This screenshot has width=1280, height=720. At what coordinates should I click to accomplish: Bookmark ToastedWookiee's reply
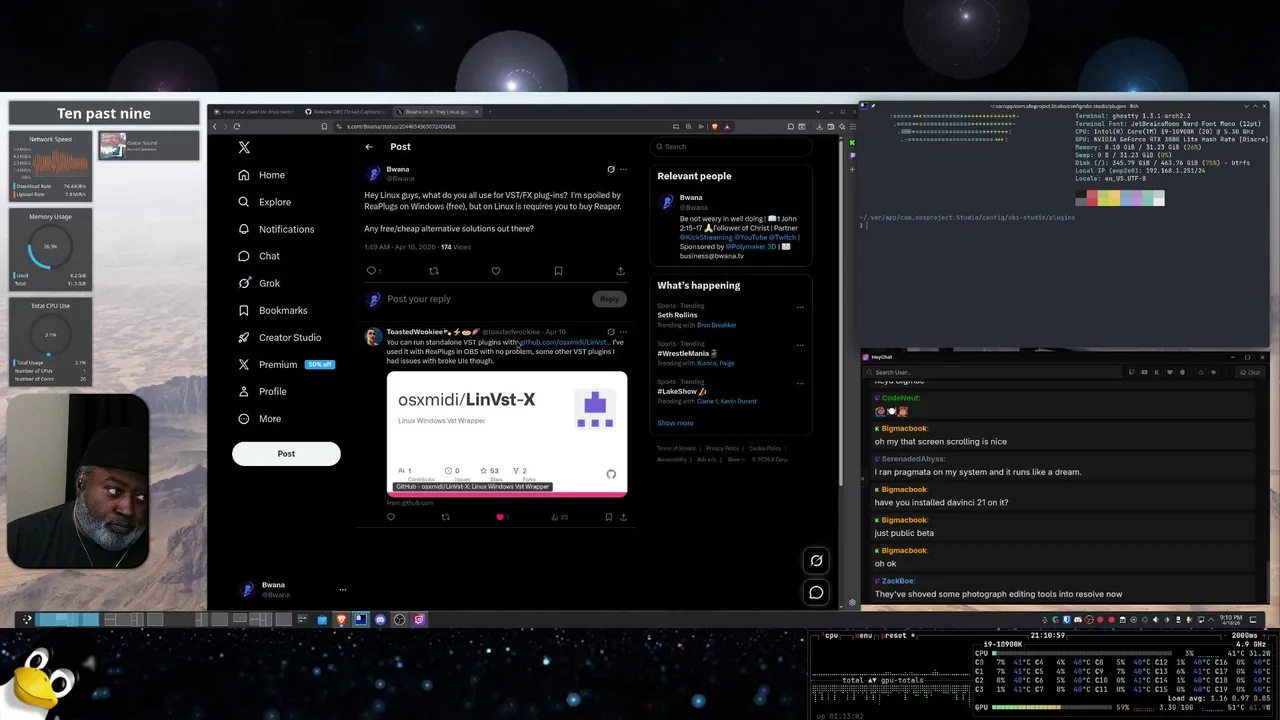tap(608, 517)
